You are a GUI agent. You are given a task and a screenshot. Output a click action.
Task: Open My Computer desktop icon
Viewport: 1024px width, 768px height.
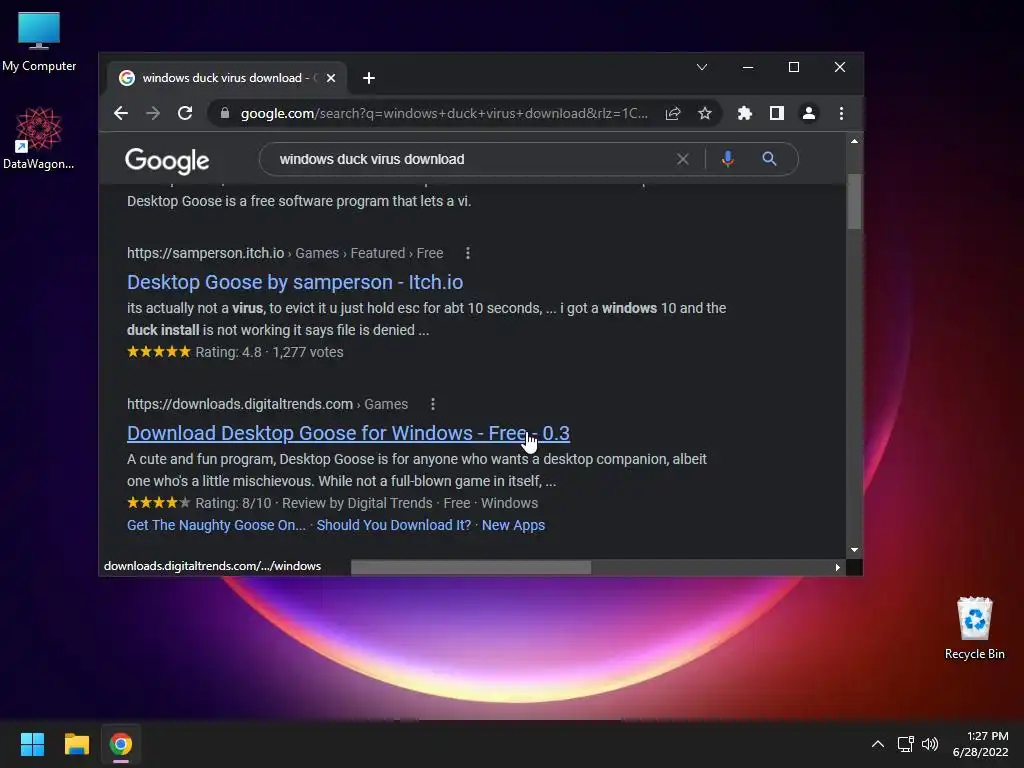pos(39,41)
